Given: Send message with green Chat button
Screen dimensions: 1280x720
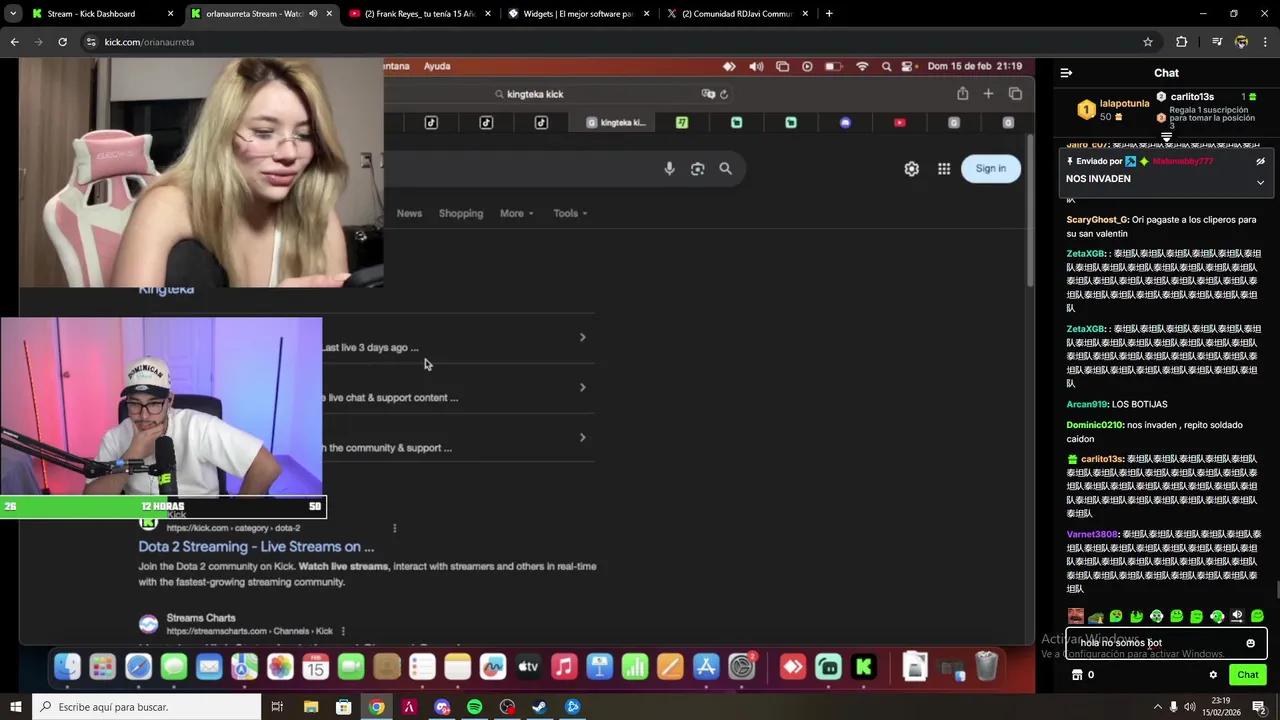Looking at the screenshot, I should pos(1247,675).
